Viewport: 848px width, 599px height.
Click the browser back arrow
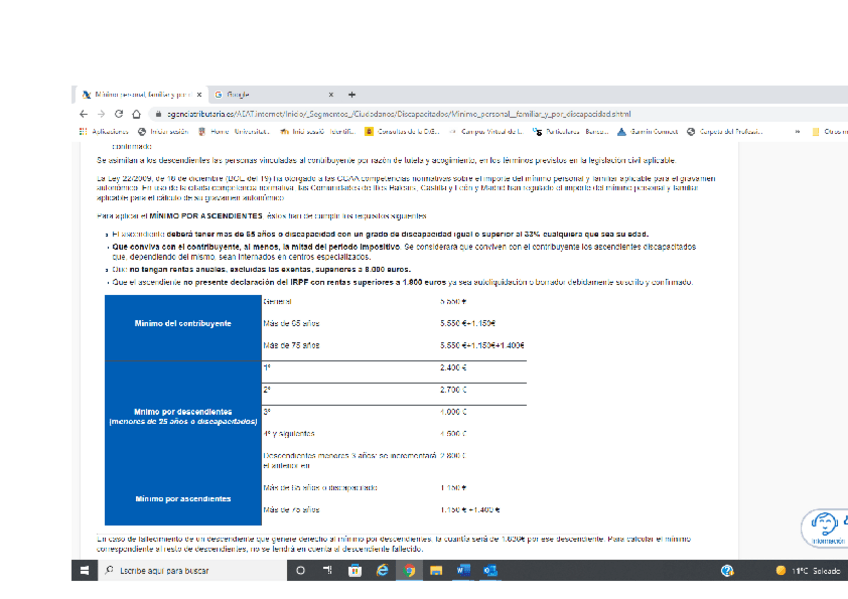click(83, 114)
